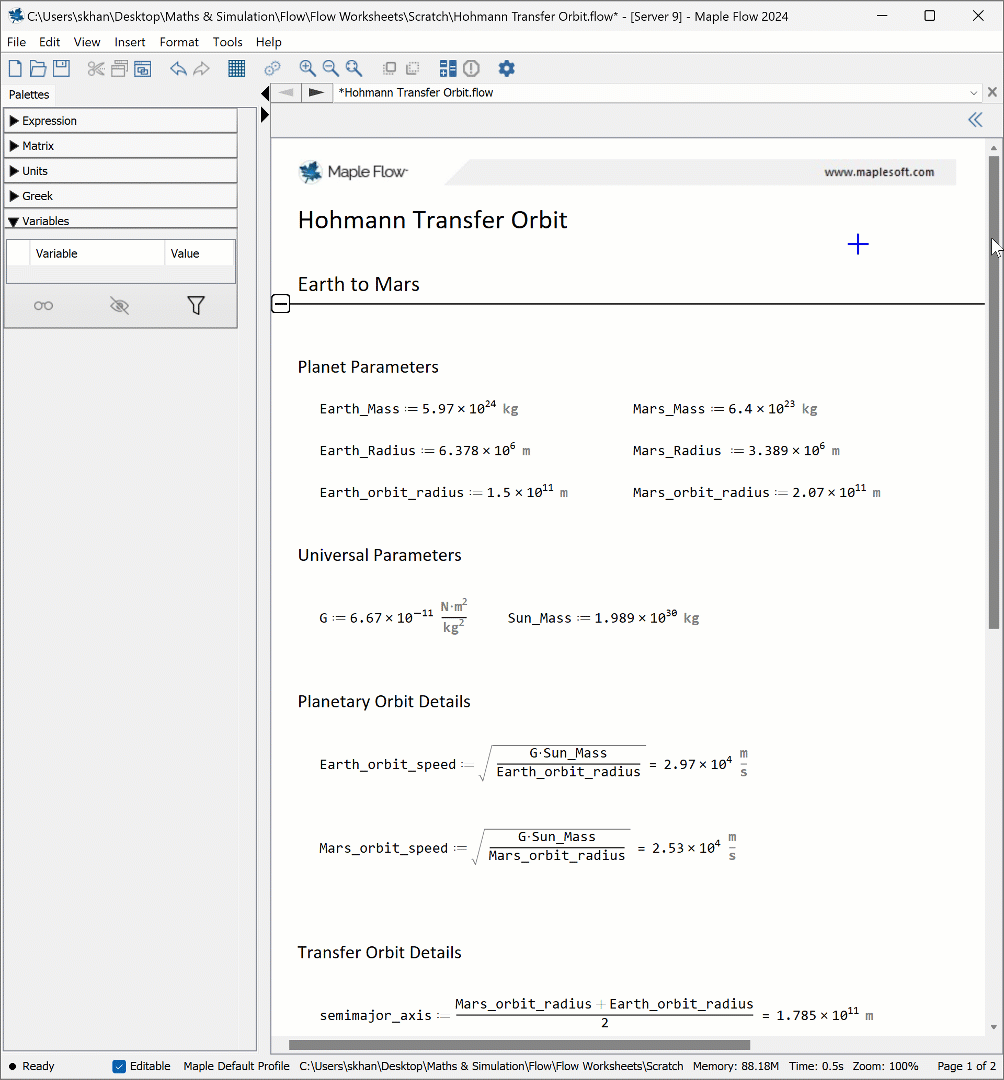Click the filter funnel in Variables palette
Screen dimensions: 1004x1080
pos(196,306)
